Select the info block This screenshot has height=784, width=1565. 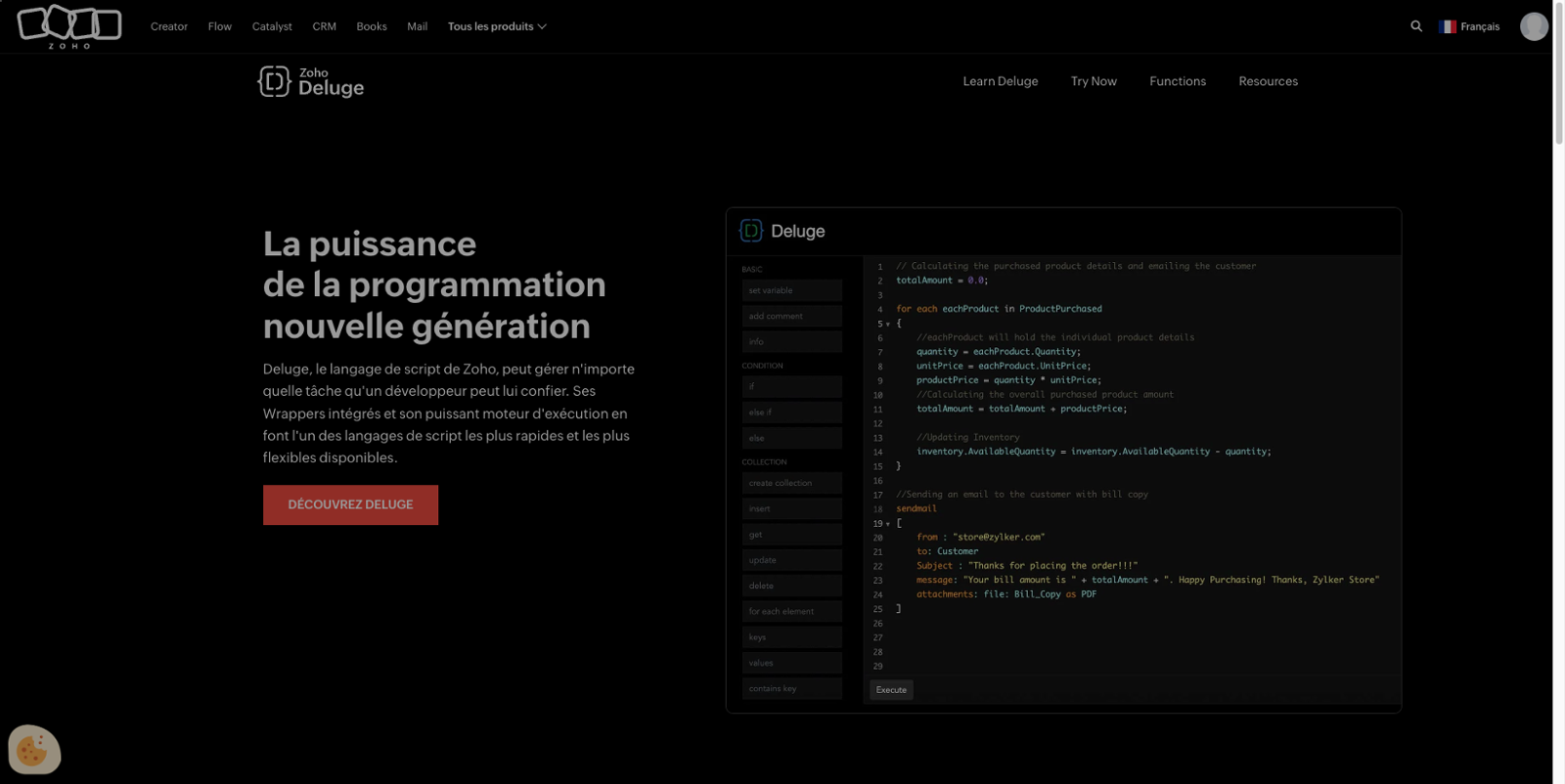(x=791, y=341)
